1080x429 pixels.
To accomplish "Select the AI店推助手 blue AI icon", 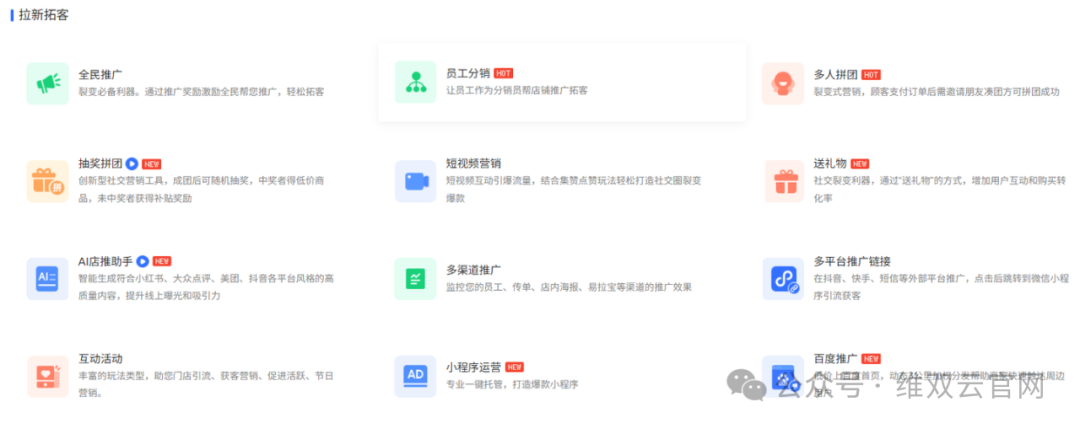I will [48, 278].
